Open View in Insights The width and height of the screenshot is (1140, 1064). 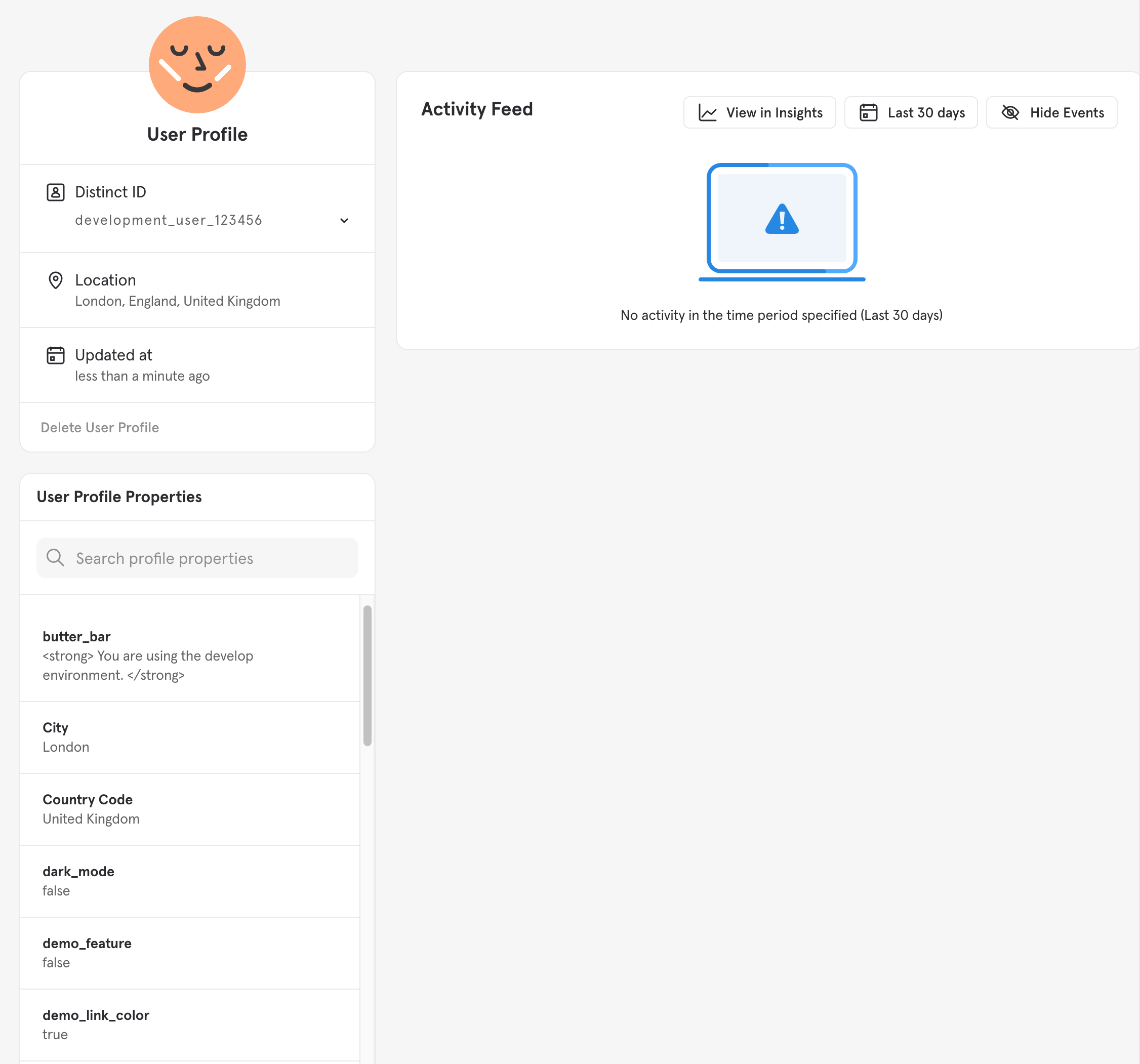point(759,112)
